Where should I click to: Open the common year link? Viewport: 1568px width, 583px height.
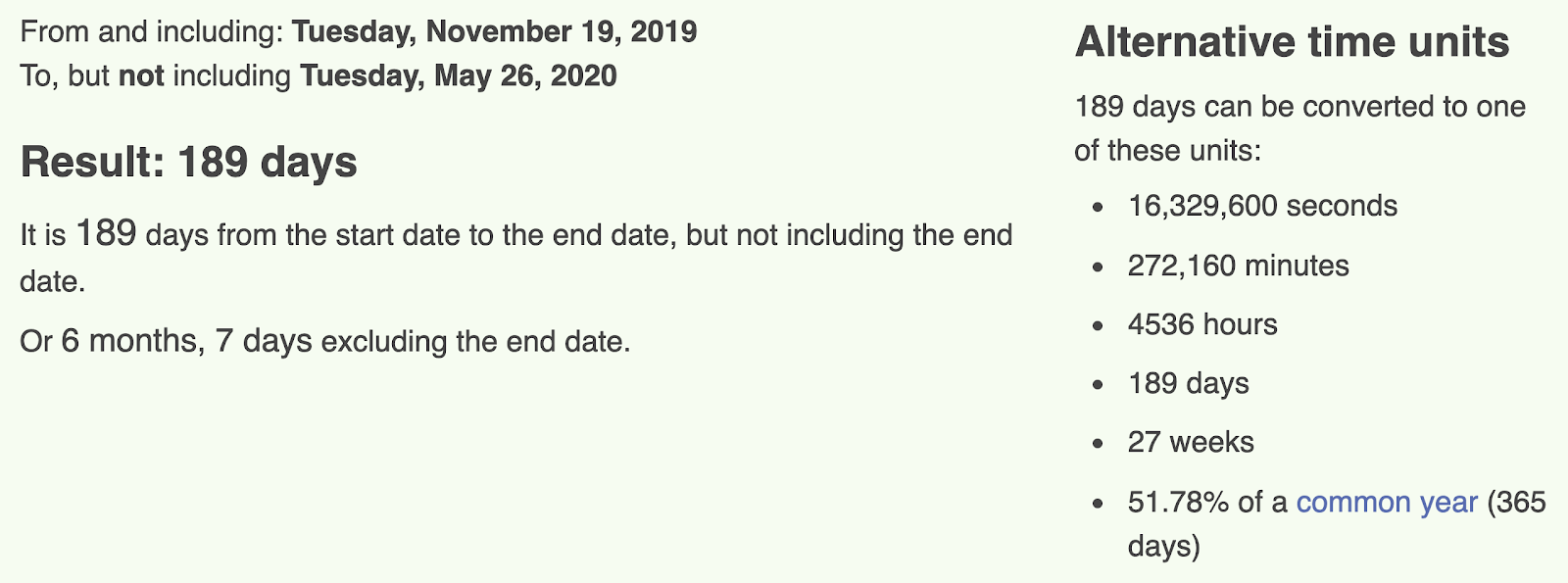pos(1386,503)
